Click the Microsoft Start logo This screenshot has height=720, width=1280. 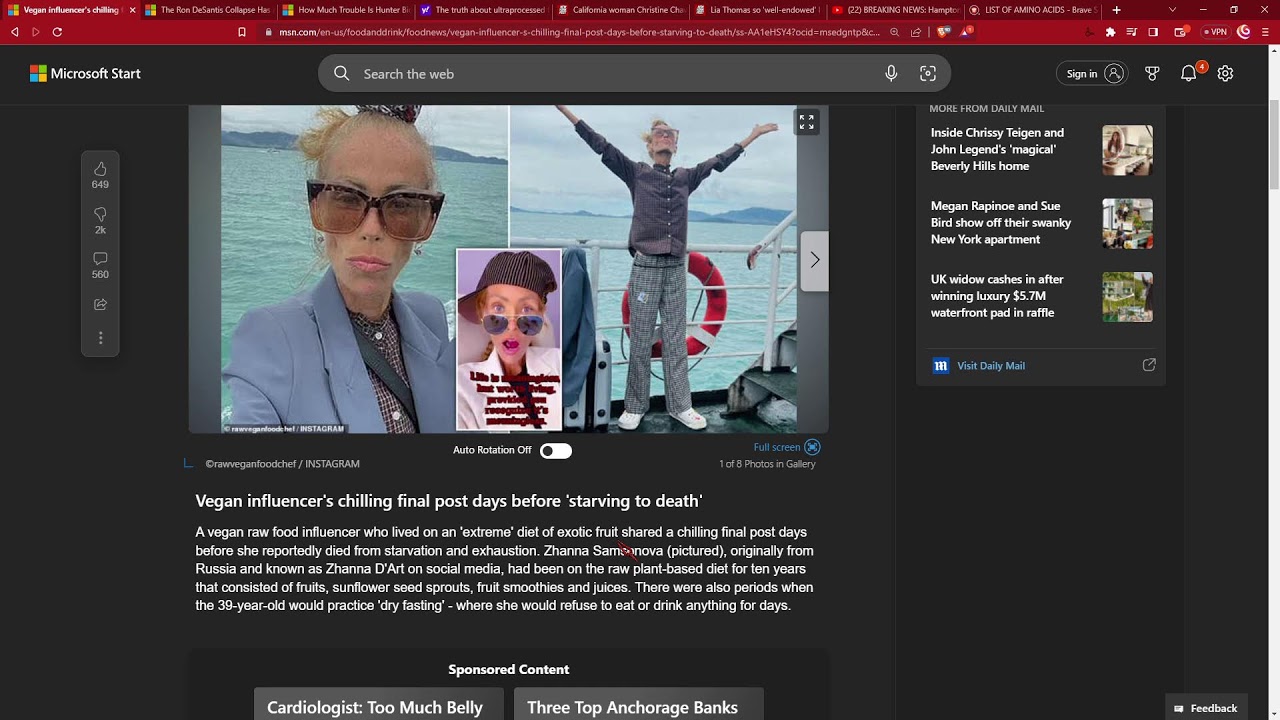click(85, 73)
